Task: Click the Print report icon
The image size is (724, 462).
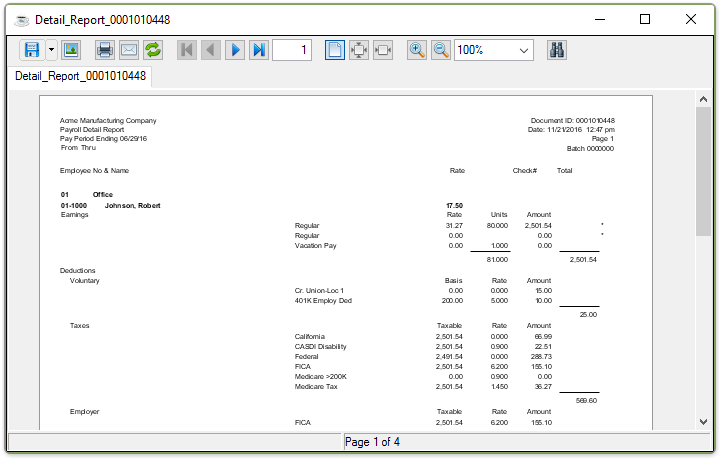Action: (x=105, y=50)
